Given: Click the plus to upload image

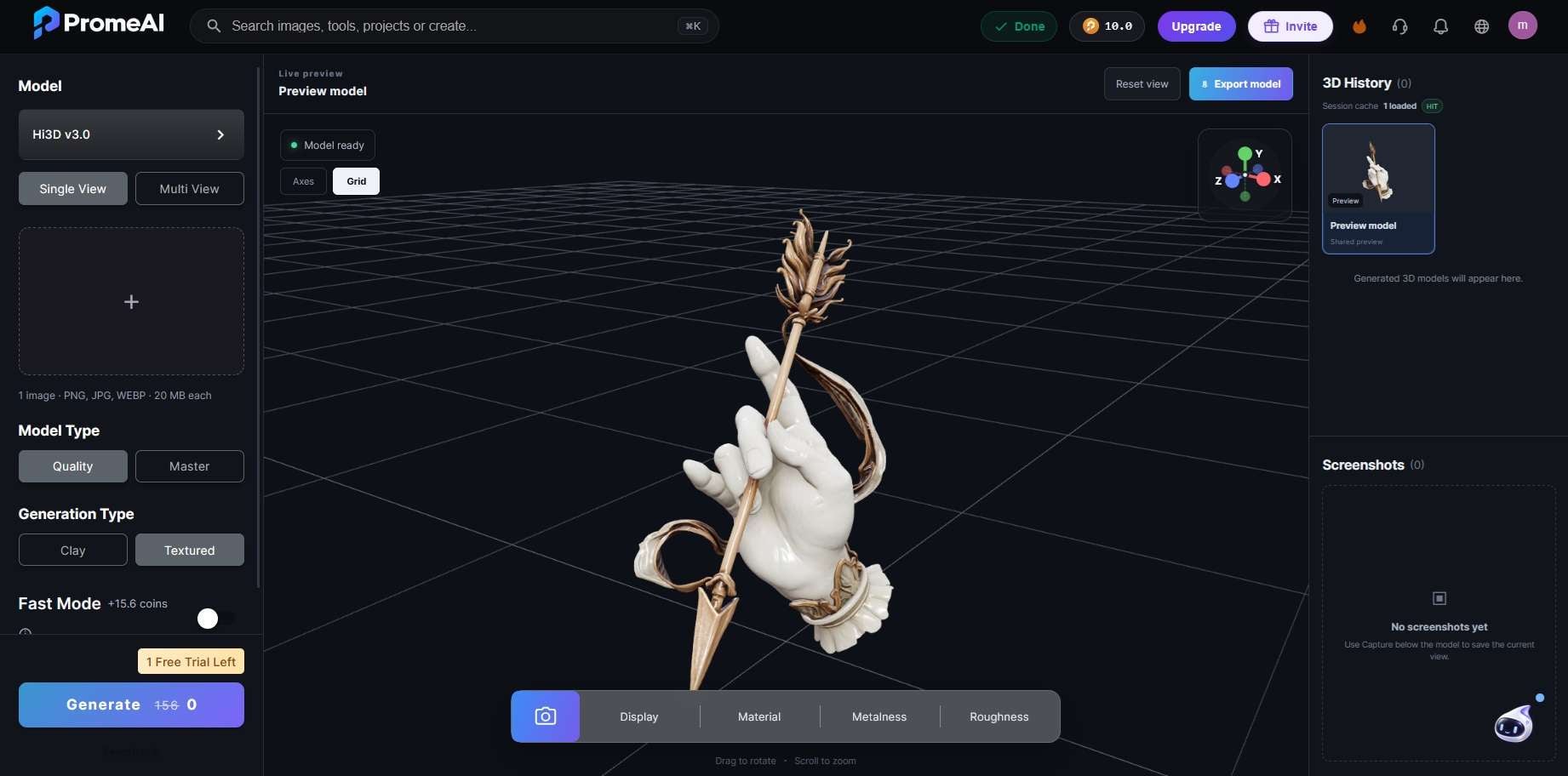Looking at the screenshot, I should click(x=131, y=301).
